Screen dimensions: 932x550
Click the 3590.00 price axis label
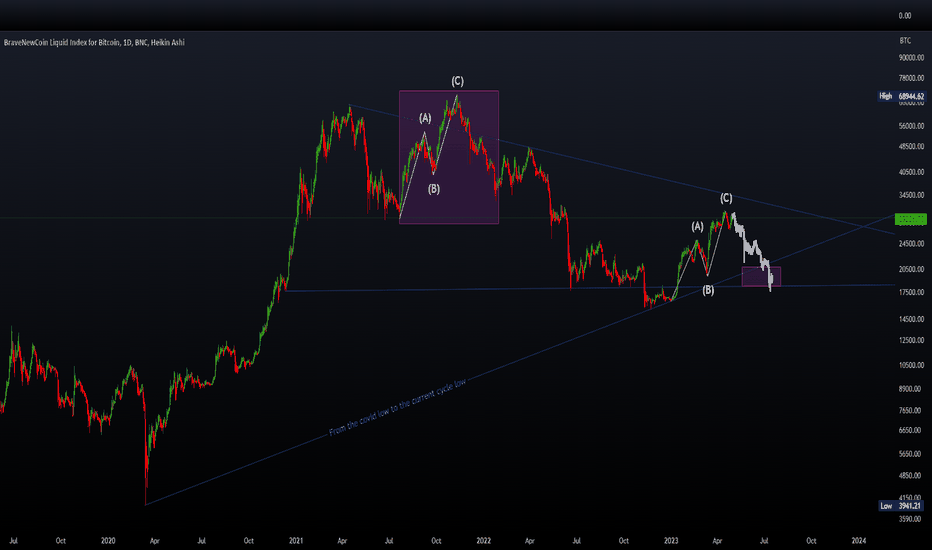(x=912, y=519)
